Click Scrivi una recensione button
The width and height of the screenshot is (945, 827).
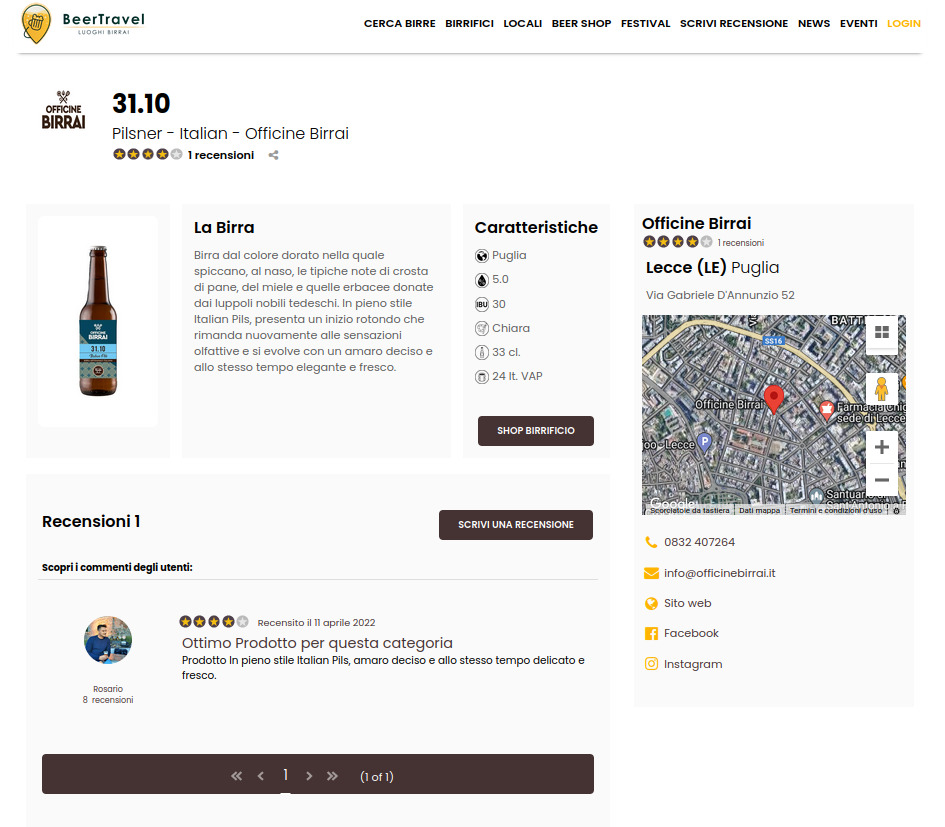(516, 525)
